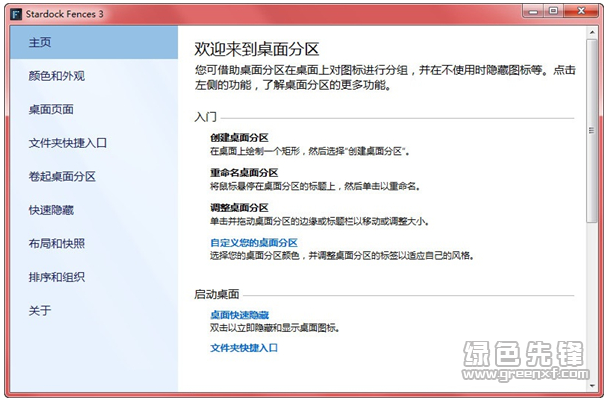This screenshot has height=399, width=611.
Task: Click the Stardock Fences app icon in title bar
Action: point(16,14)
